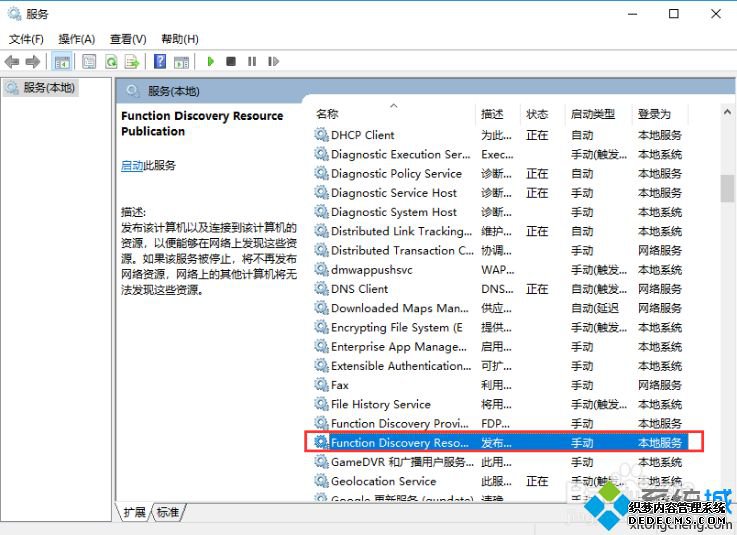Select Function Discovery Resource Publication row
737x535 pixels.
point(500,443)
